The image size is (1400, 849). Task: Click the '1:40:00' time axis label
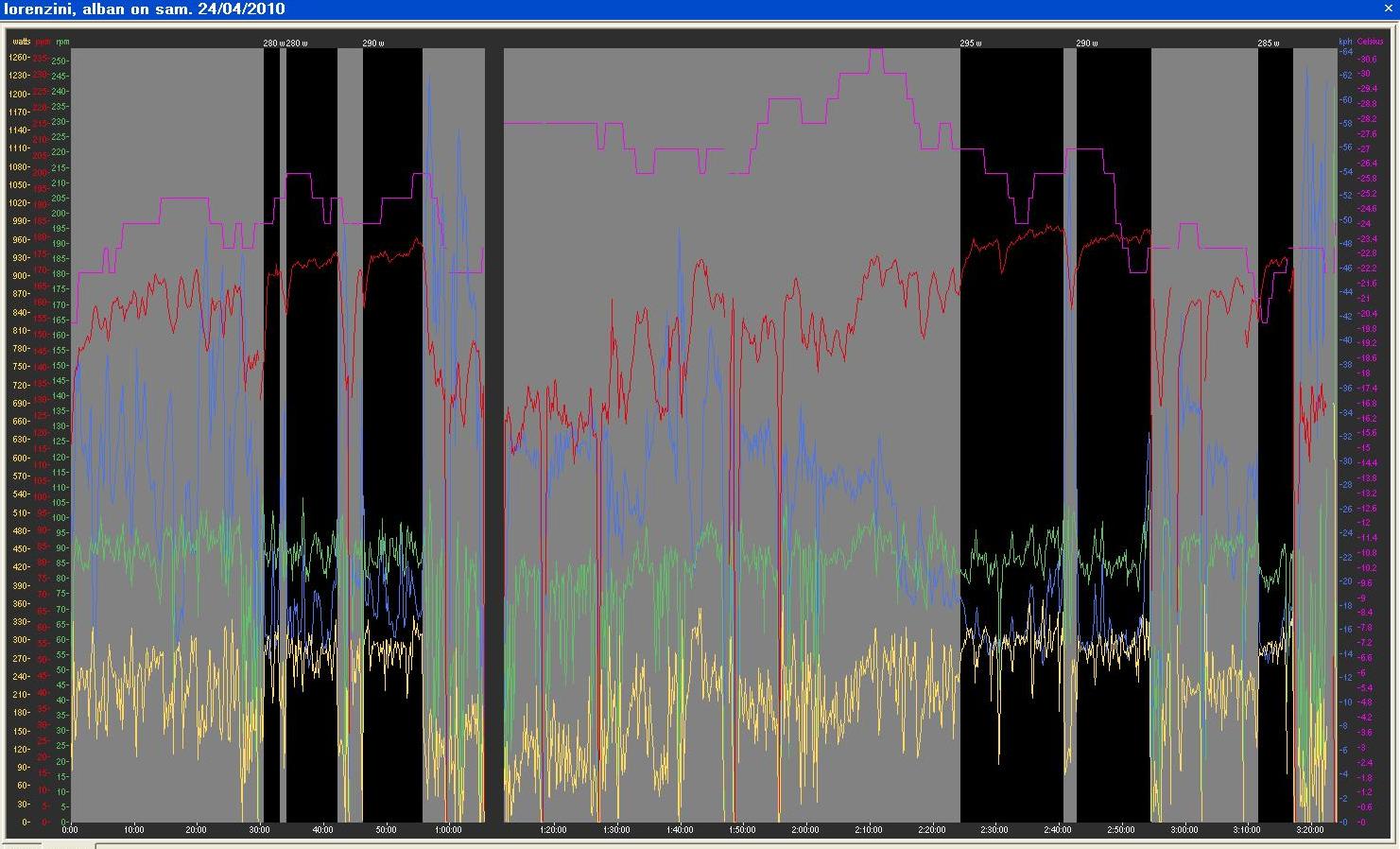(680, 830)
